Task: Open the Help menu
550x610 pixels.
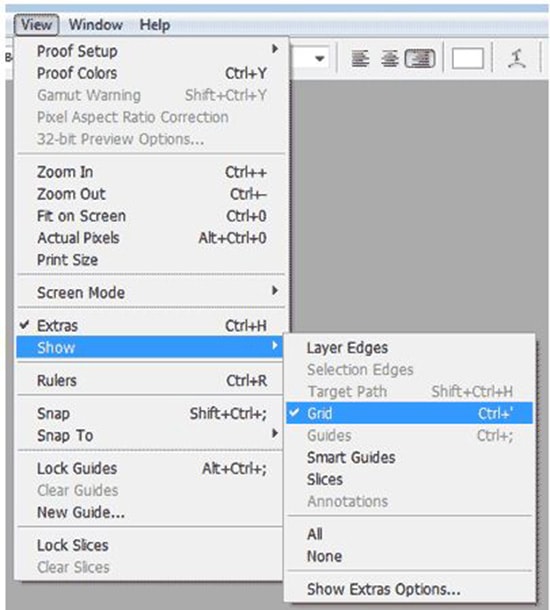Action: 155,25
